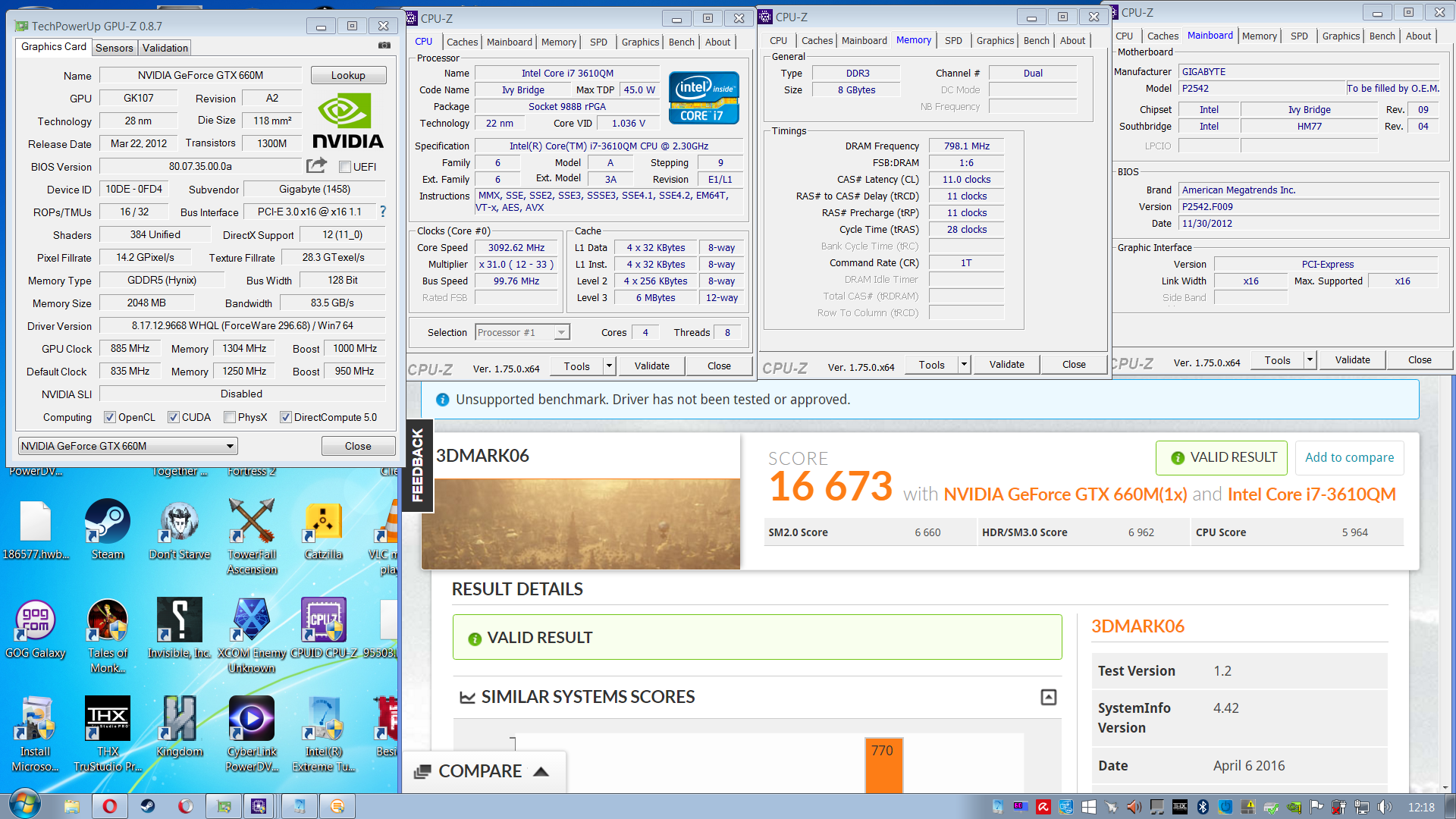Click the green VALID RESULT badge button
Viewport: 1456px width, 819px height.
[1222, 458]
